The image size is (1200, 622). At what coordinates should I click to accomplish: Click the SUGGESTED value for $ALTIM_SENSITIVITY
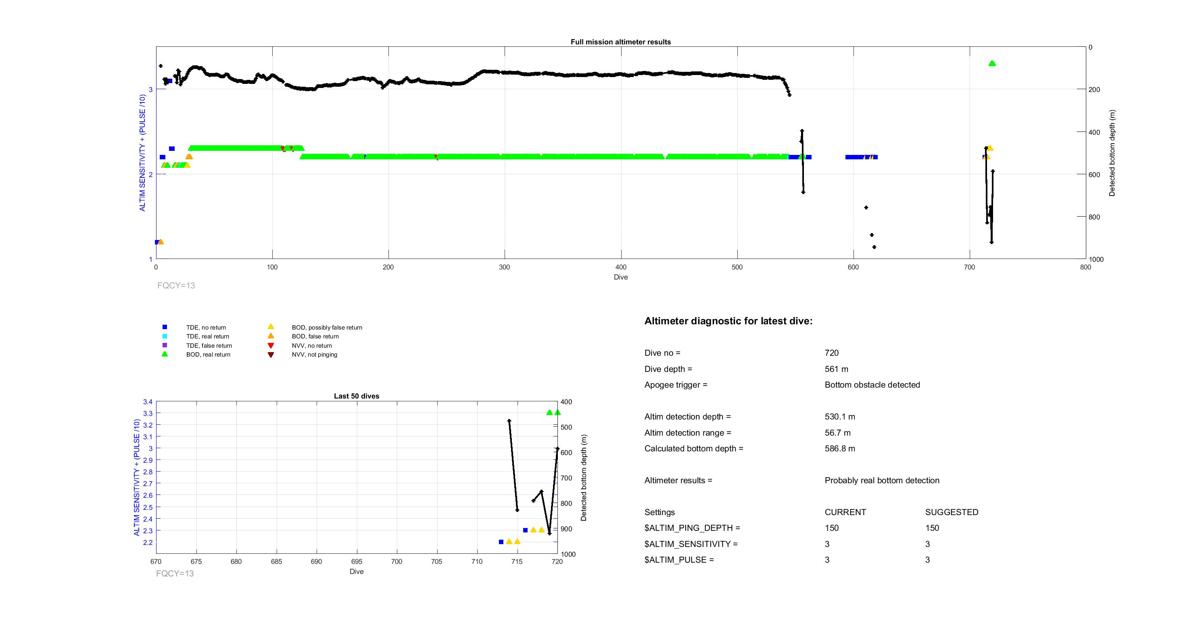click(928, 544)
